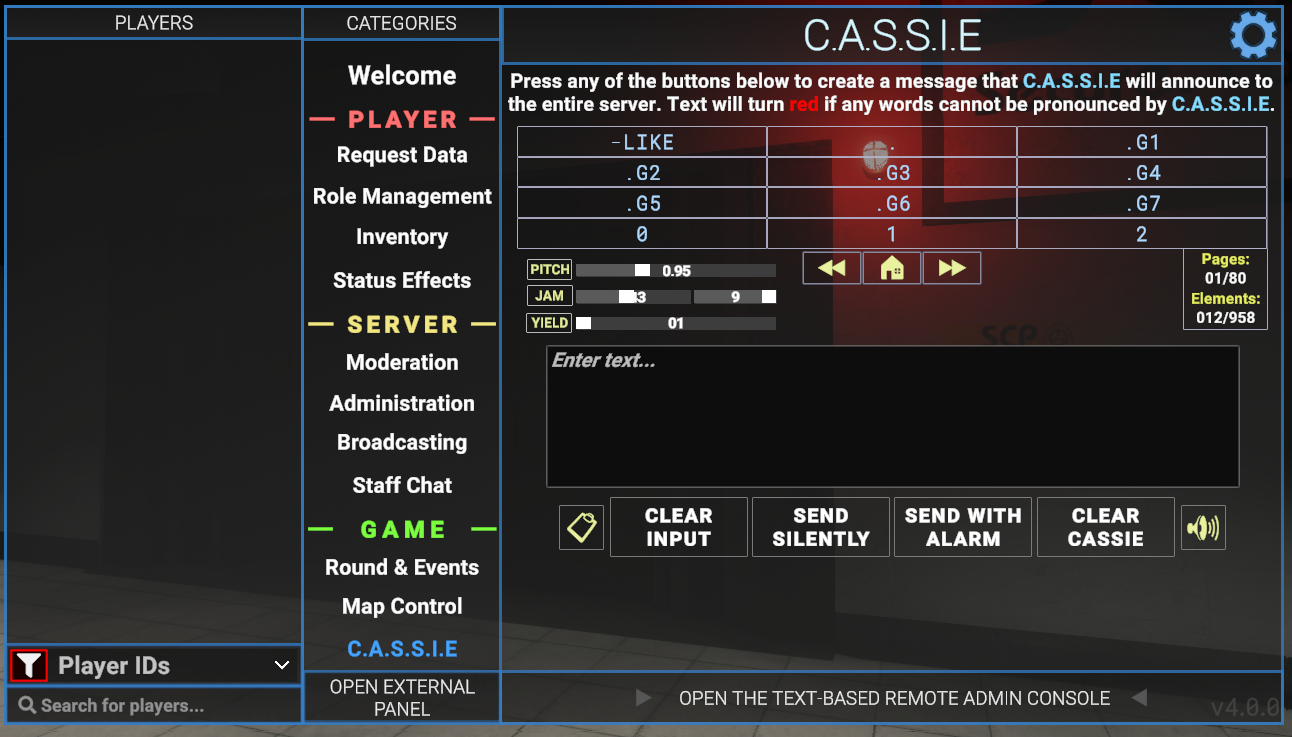The image size is (1292, 737).
Task: Select the .G6 sound cell
Action: click(892, 204)
